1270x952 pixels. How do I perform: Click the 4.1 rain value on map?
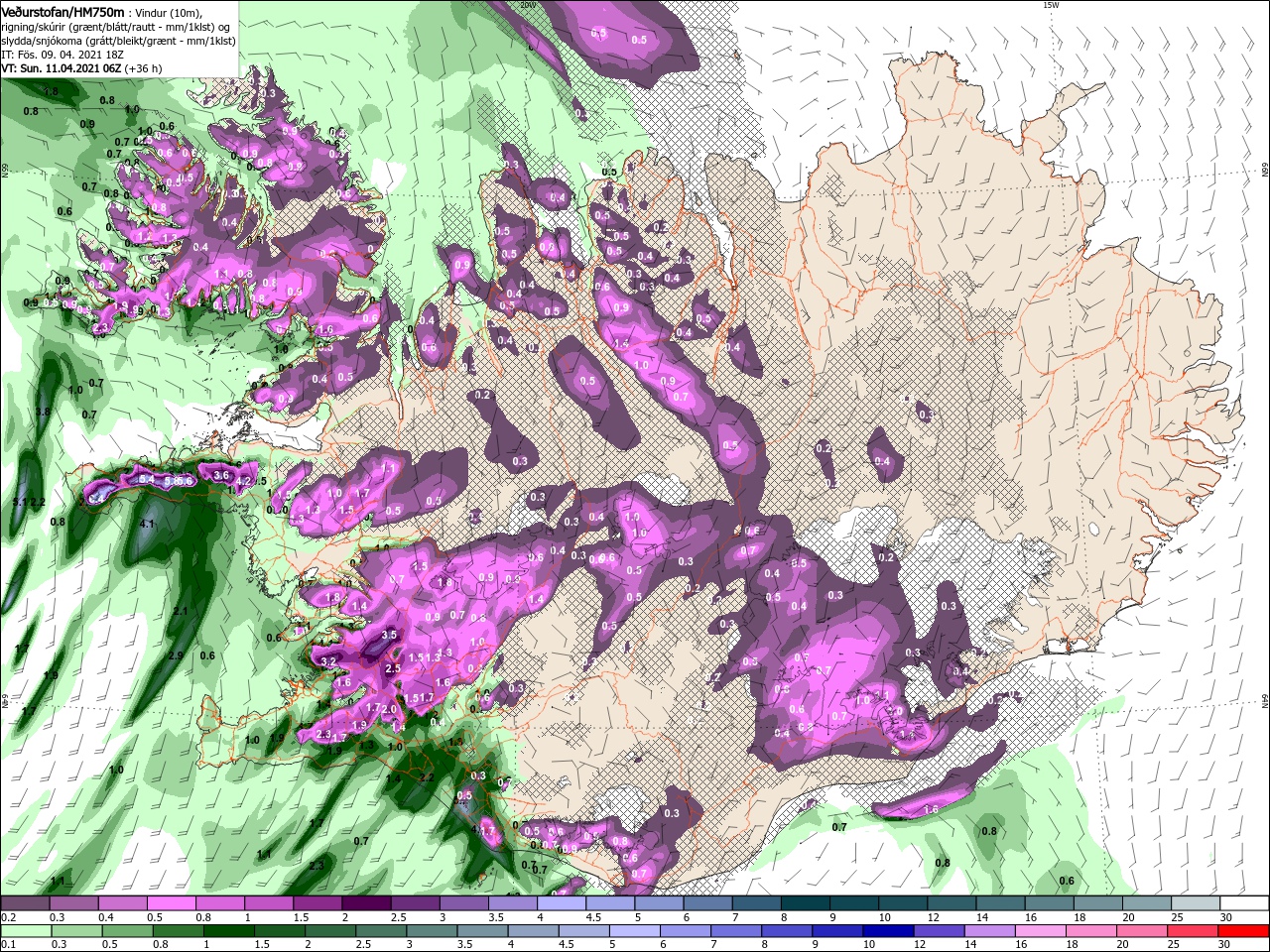pos(149,523)
